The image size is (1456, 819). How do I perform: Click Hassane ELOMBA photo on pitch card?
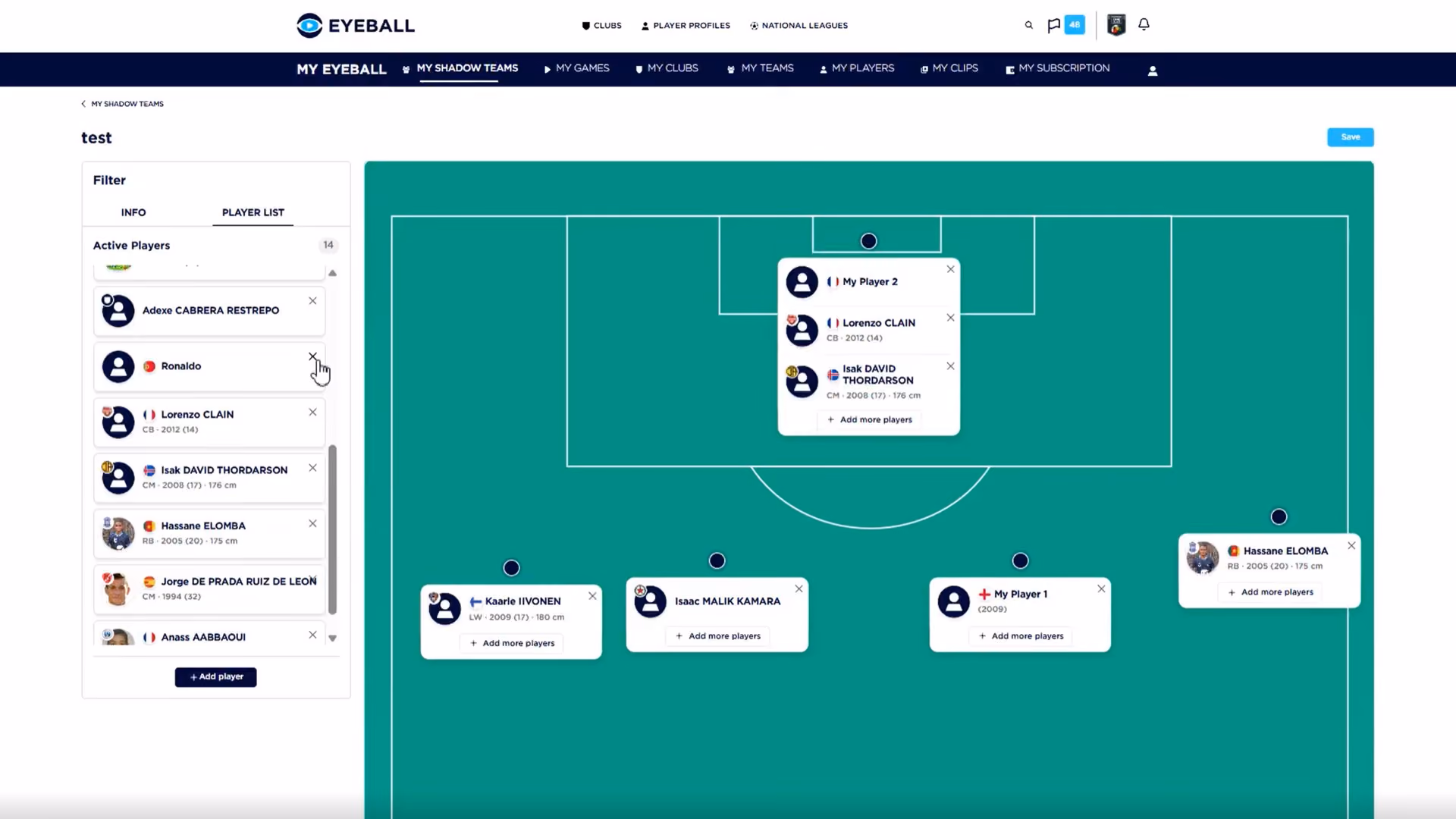pyautogui.click(x=1203, y=559)
